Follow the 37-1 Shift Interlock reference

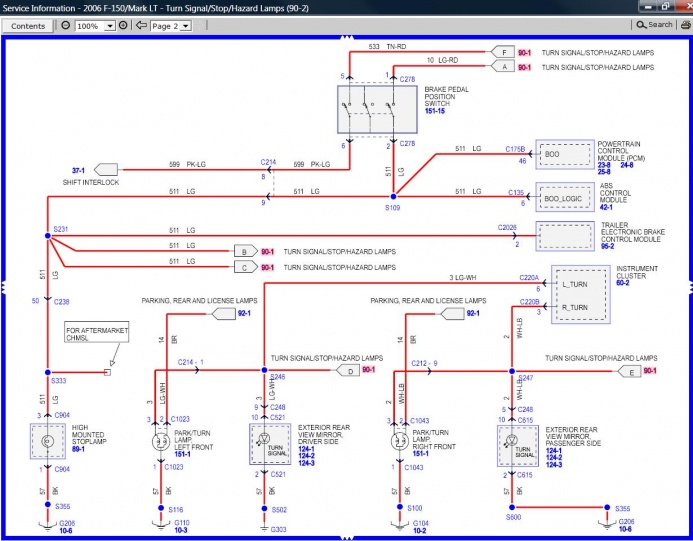pyautogui.click(x=78, y=170)
